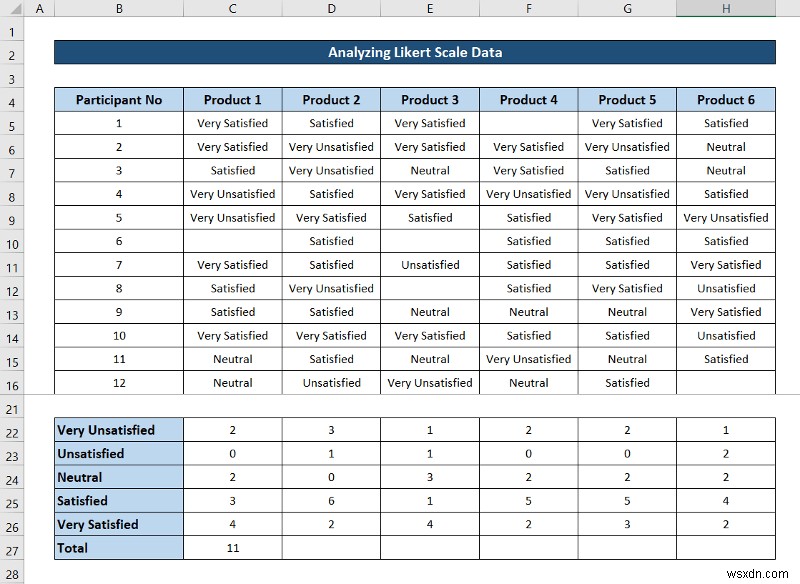Screen dimensions: 800x584
Task: Select the empty Product 4 cell for Participant 1
Action: point(528,123)
